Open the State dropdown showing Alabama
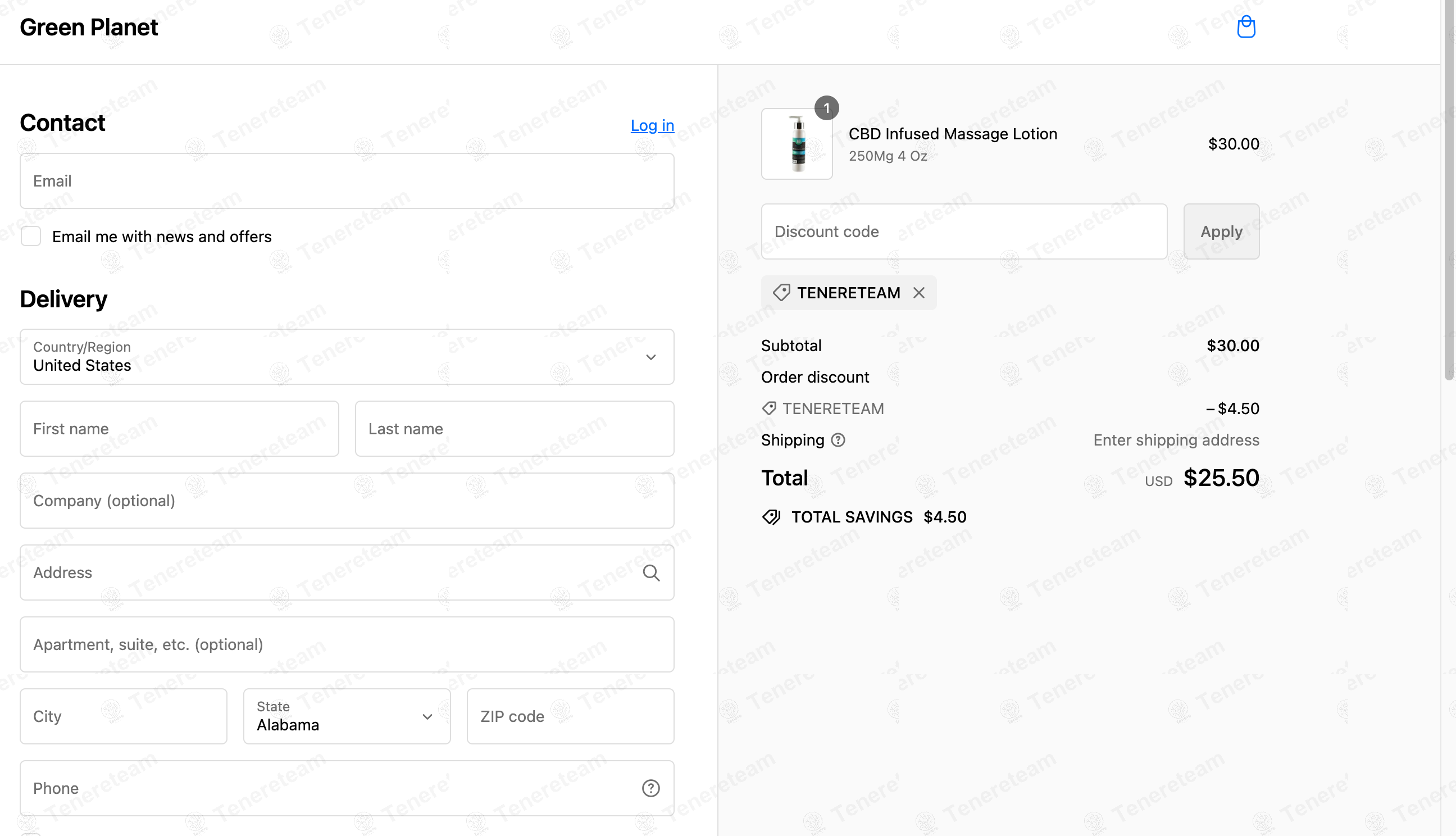 click(347, 716)
